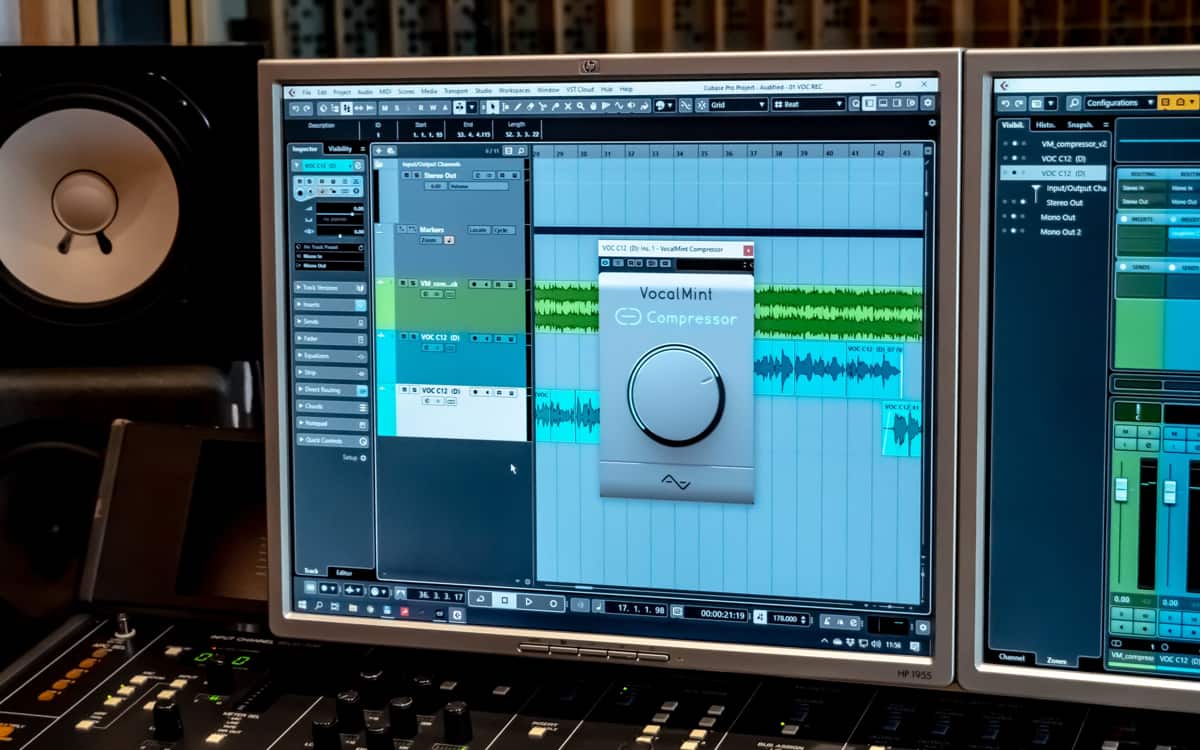Screen dimensions: 1200x750
Task: Click the Undo icon in MixConsole window
Action: [1006, 103]
